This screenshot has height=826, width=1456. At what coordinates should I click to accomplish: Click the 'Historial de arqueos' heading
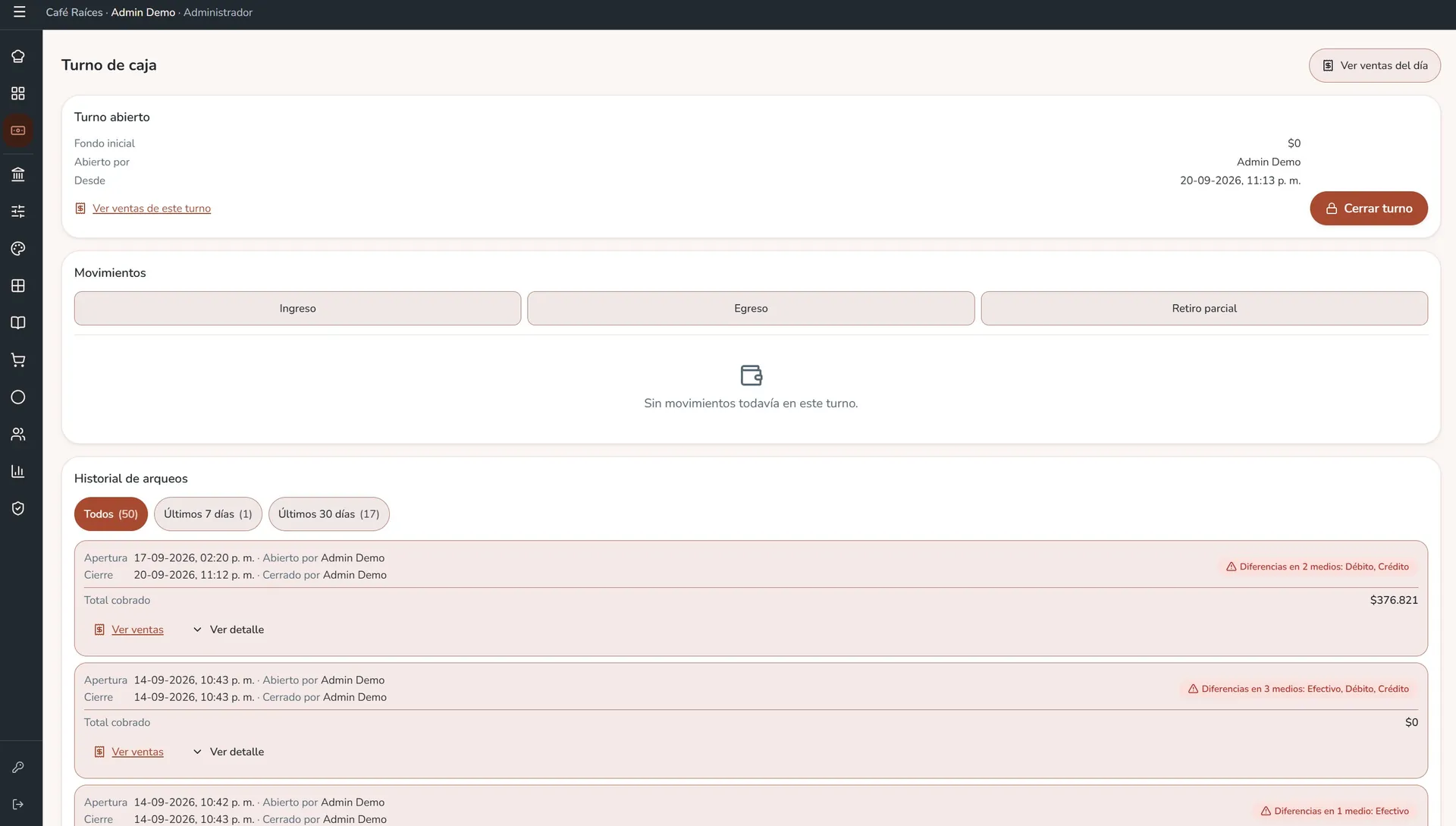coord(130,479)
